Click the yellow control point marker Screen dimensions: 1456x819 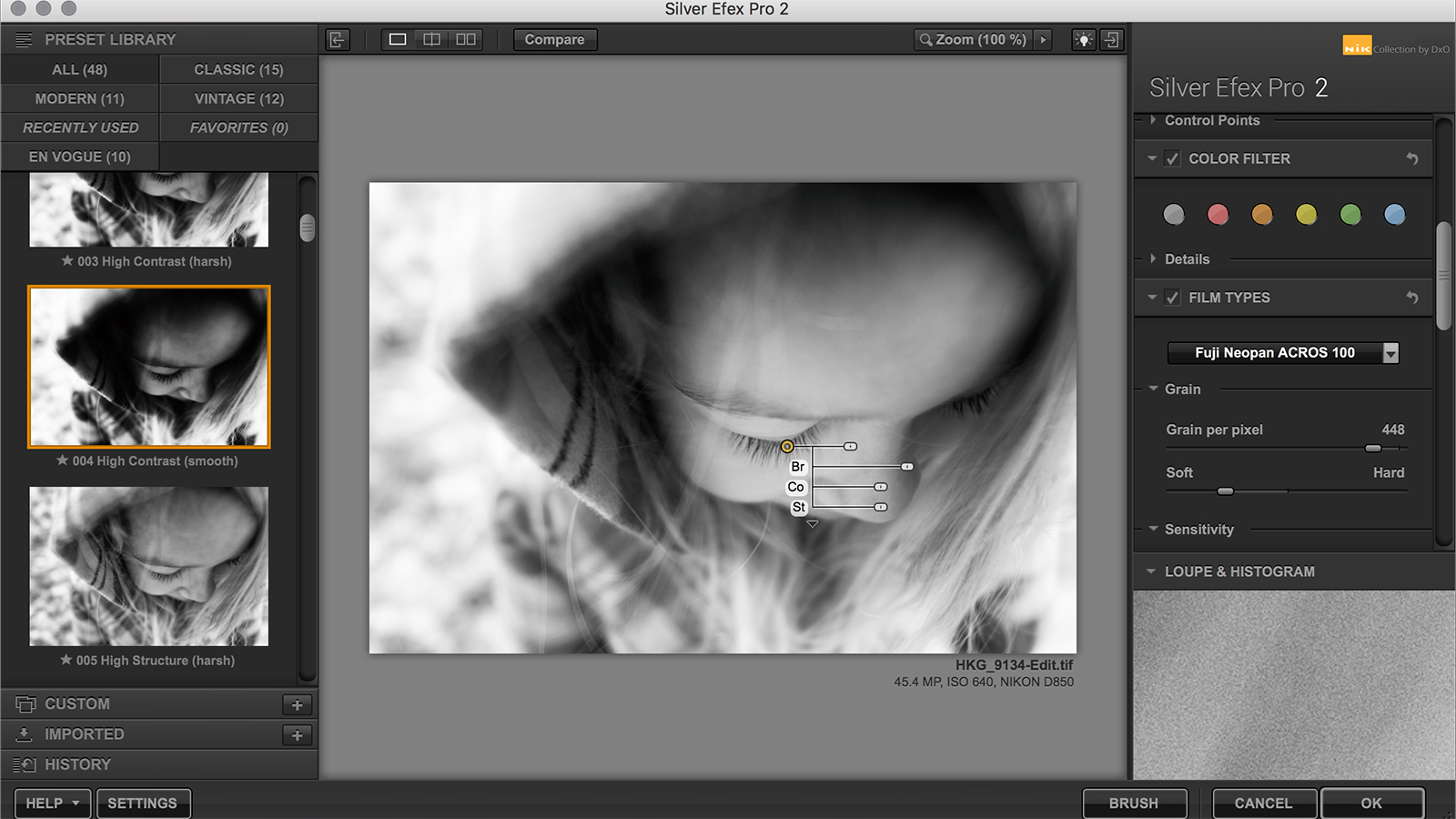[x=787, y=446]
